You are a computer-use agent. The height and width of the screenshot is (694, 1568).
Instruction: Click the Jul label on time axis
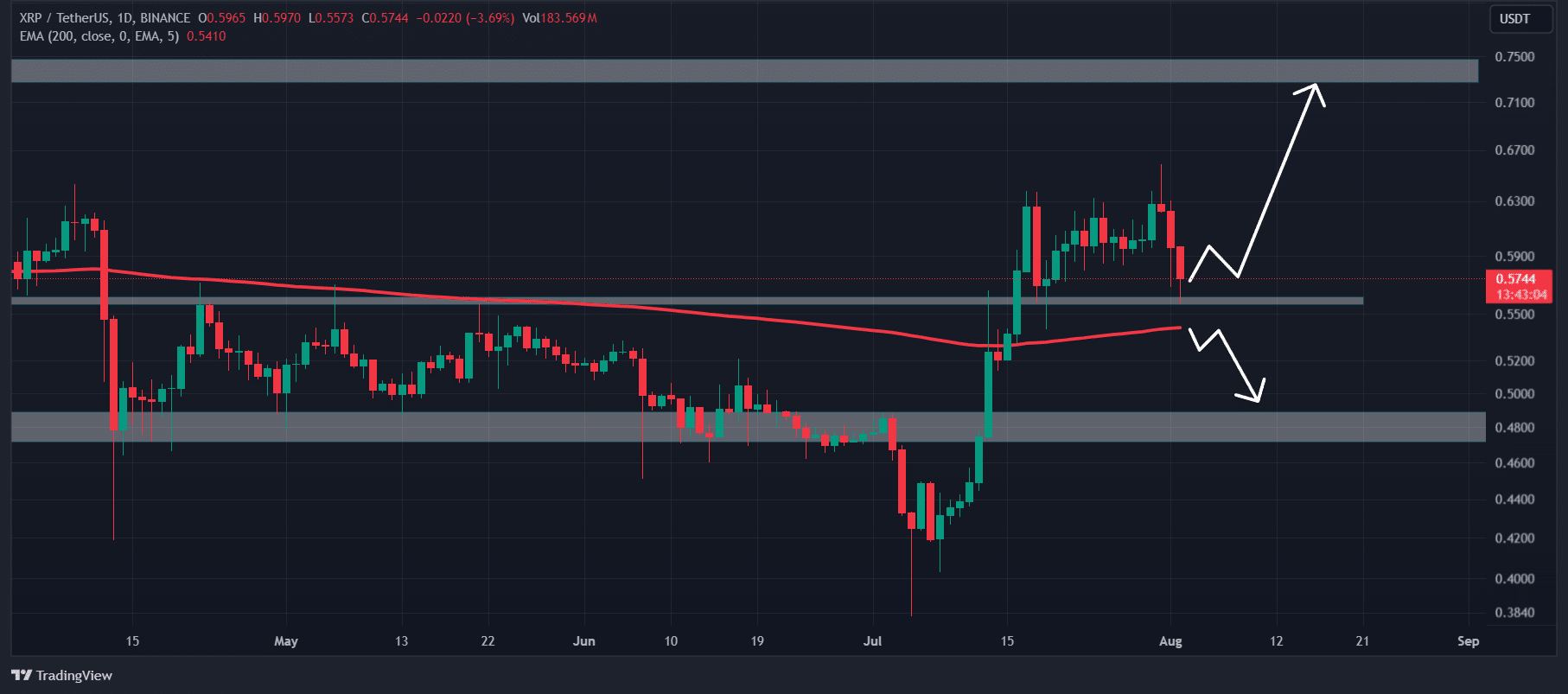[873, 641]
